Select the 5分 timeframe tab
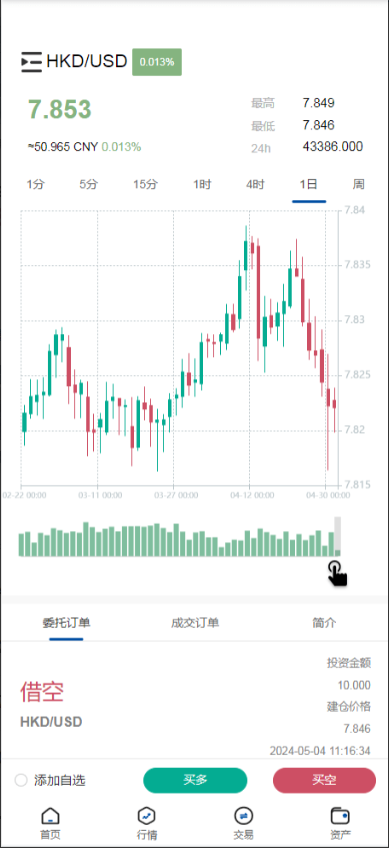The width and height of the screenshot is (389, 848). coord(89,184)
